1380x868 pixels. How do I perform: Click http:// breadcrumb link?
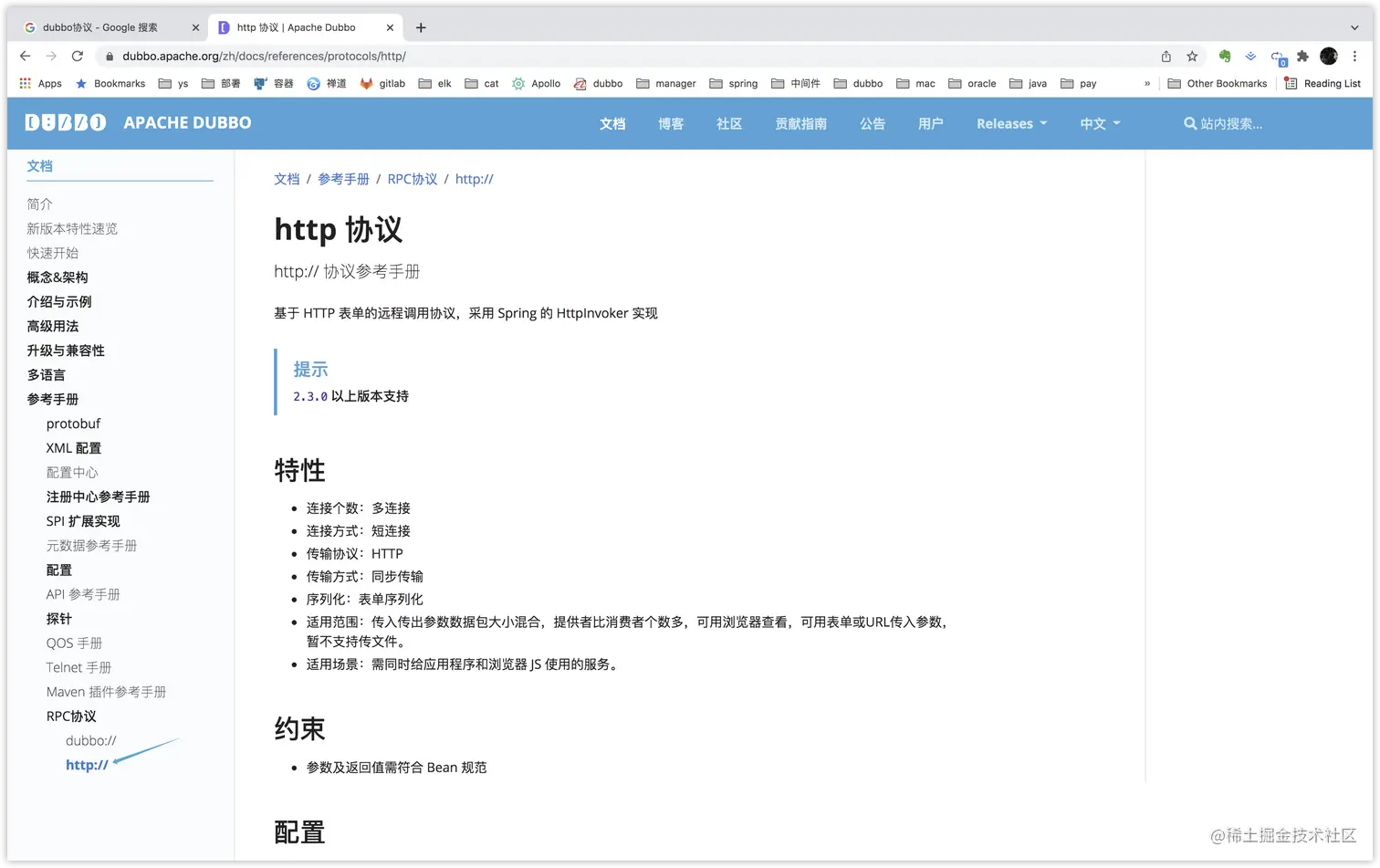(x=474, y=179)
